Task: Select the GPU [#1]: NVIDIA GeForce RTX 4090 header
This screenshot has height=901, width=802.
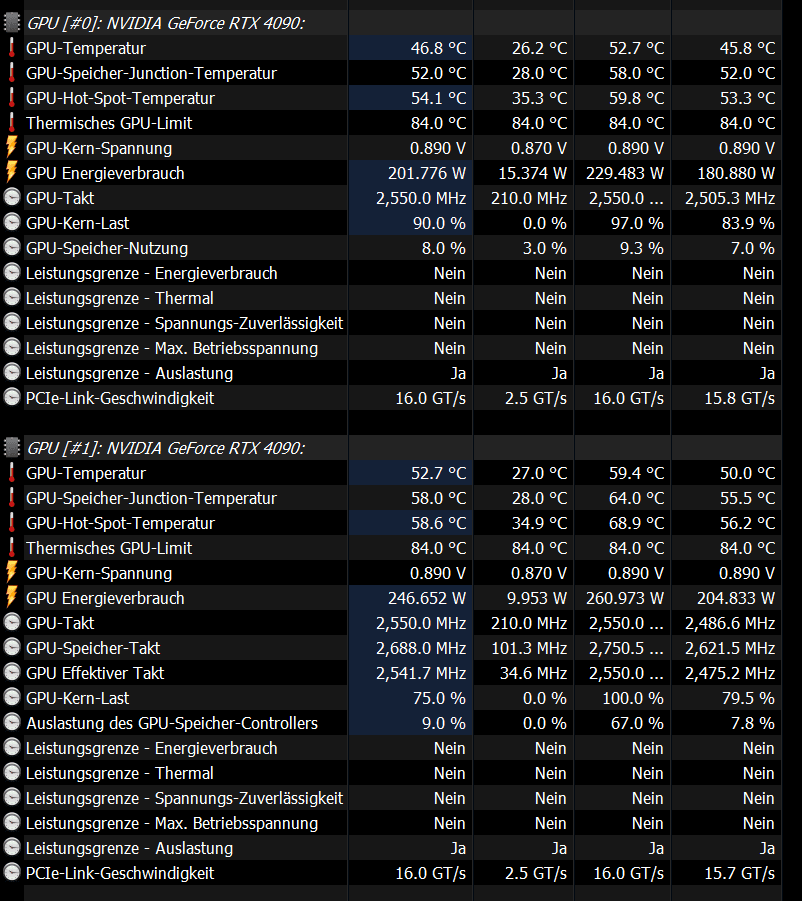Action: (x=166, y=448)
